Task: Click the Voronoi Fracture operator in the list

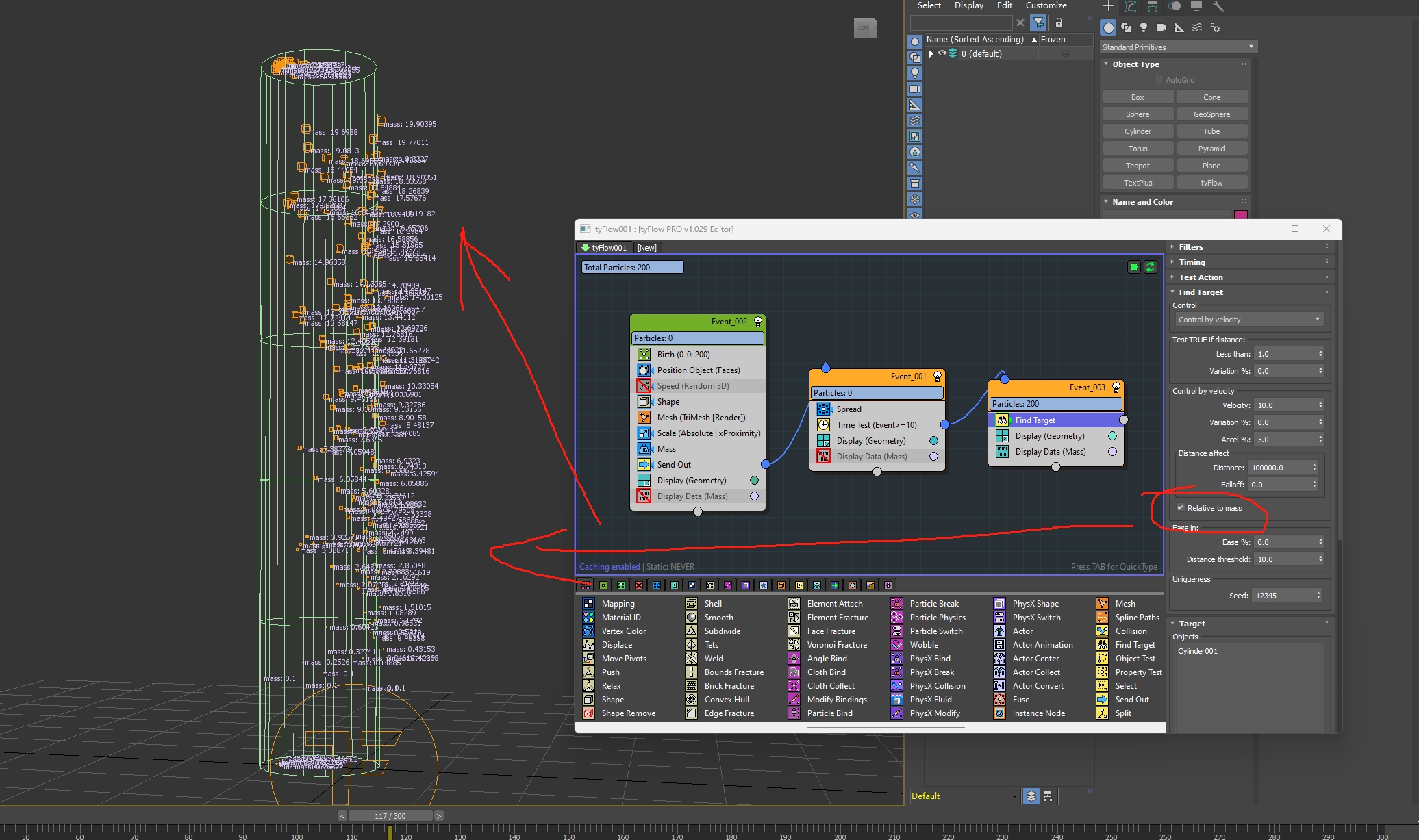Action: pyautogui.click(x=836, y=645)
